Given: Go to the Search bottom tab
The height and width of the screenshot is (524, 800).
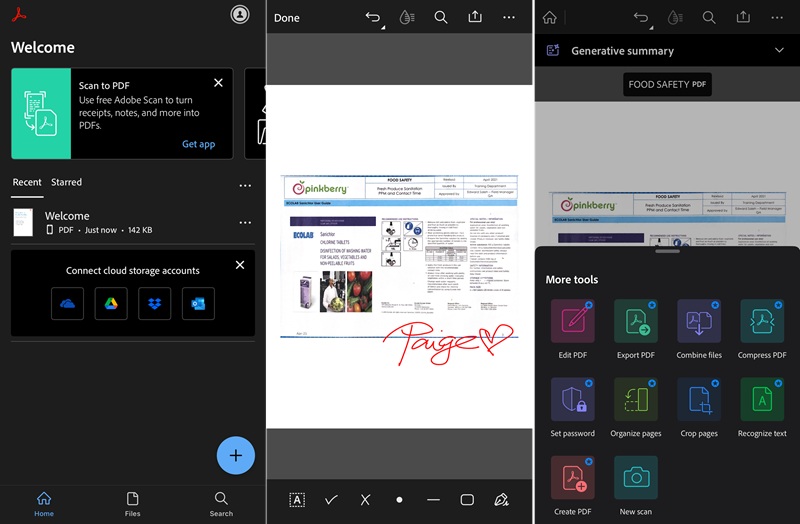Looking at the screenshot, I should pos(221,504).
